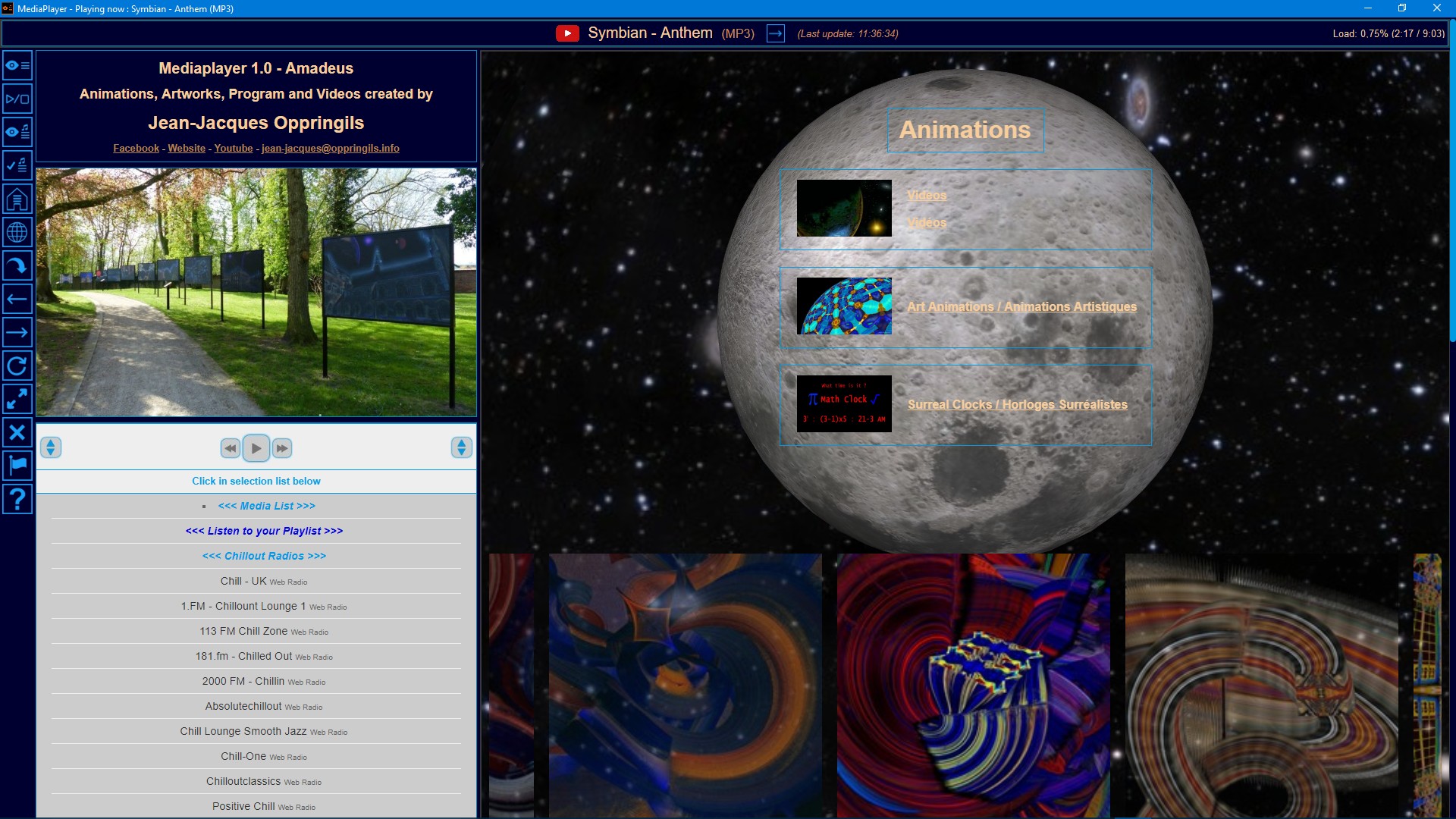Click the Art Animations sphere thumbnail
1456x819 pixels.
pyautogui.click(x=844, y=306)
